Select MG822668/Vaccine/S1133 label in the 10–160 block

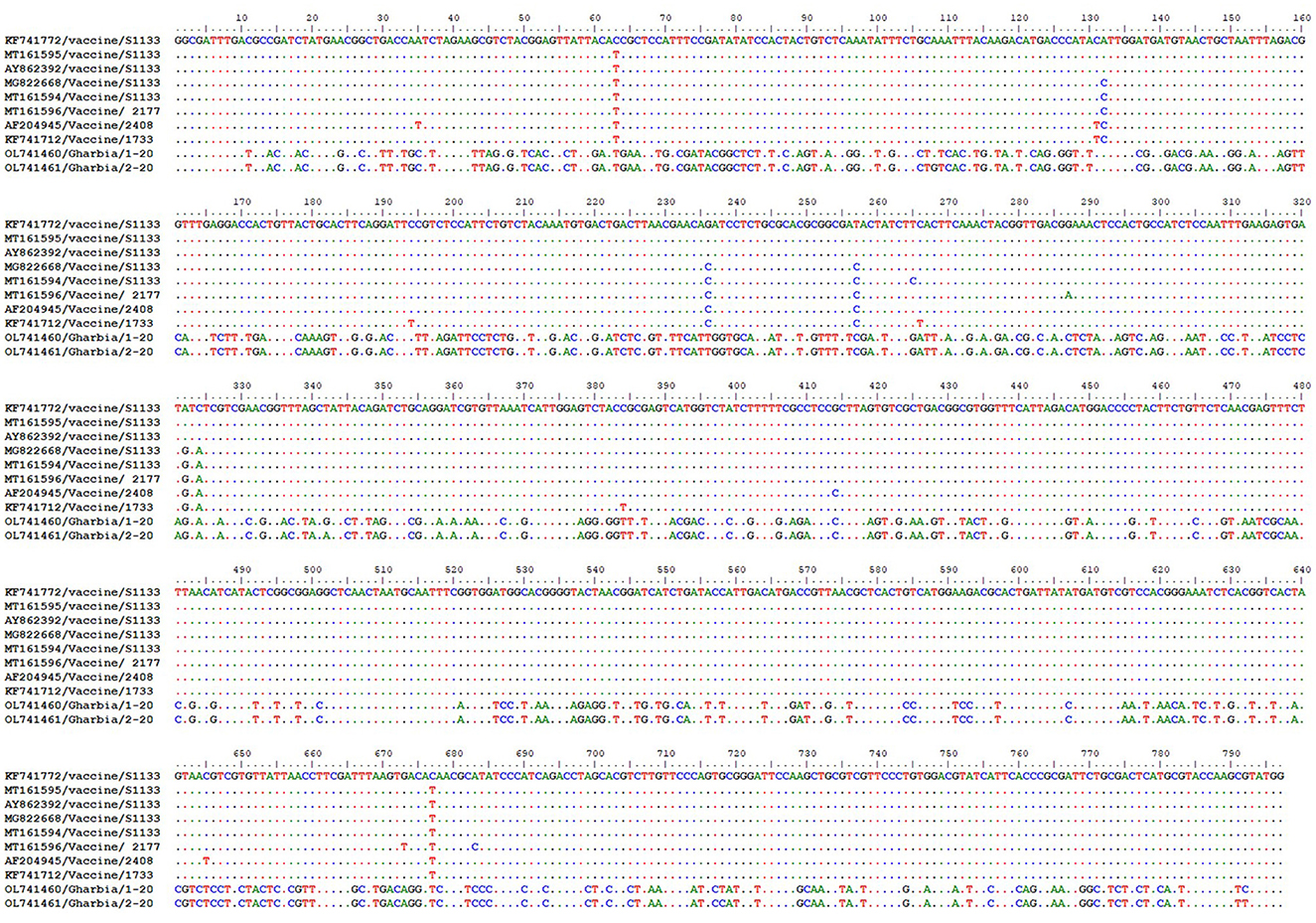coord(82,83)
